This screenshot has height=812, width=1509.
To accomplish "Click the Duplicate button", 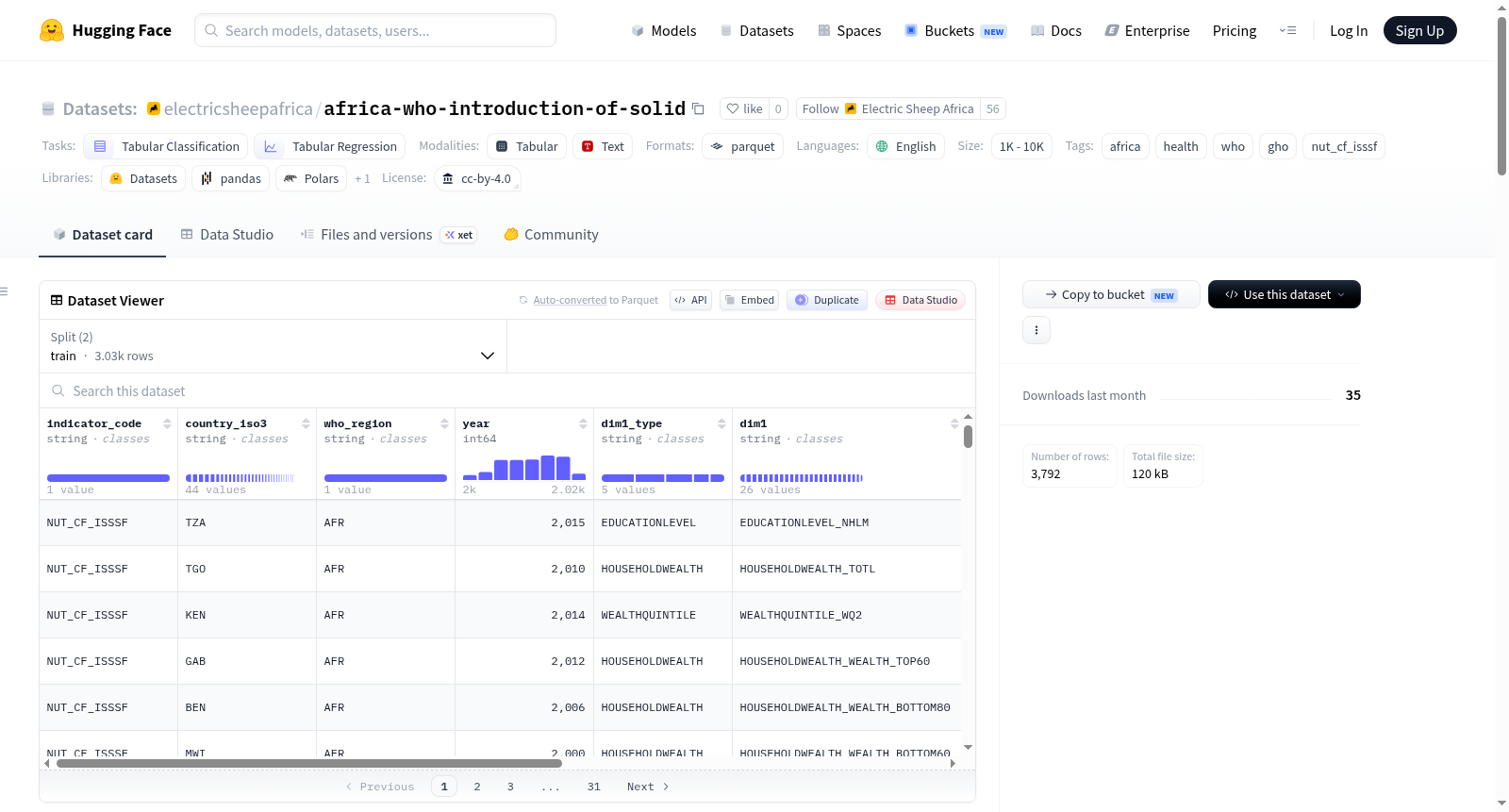I will click(x=826, y=300).
